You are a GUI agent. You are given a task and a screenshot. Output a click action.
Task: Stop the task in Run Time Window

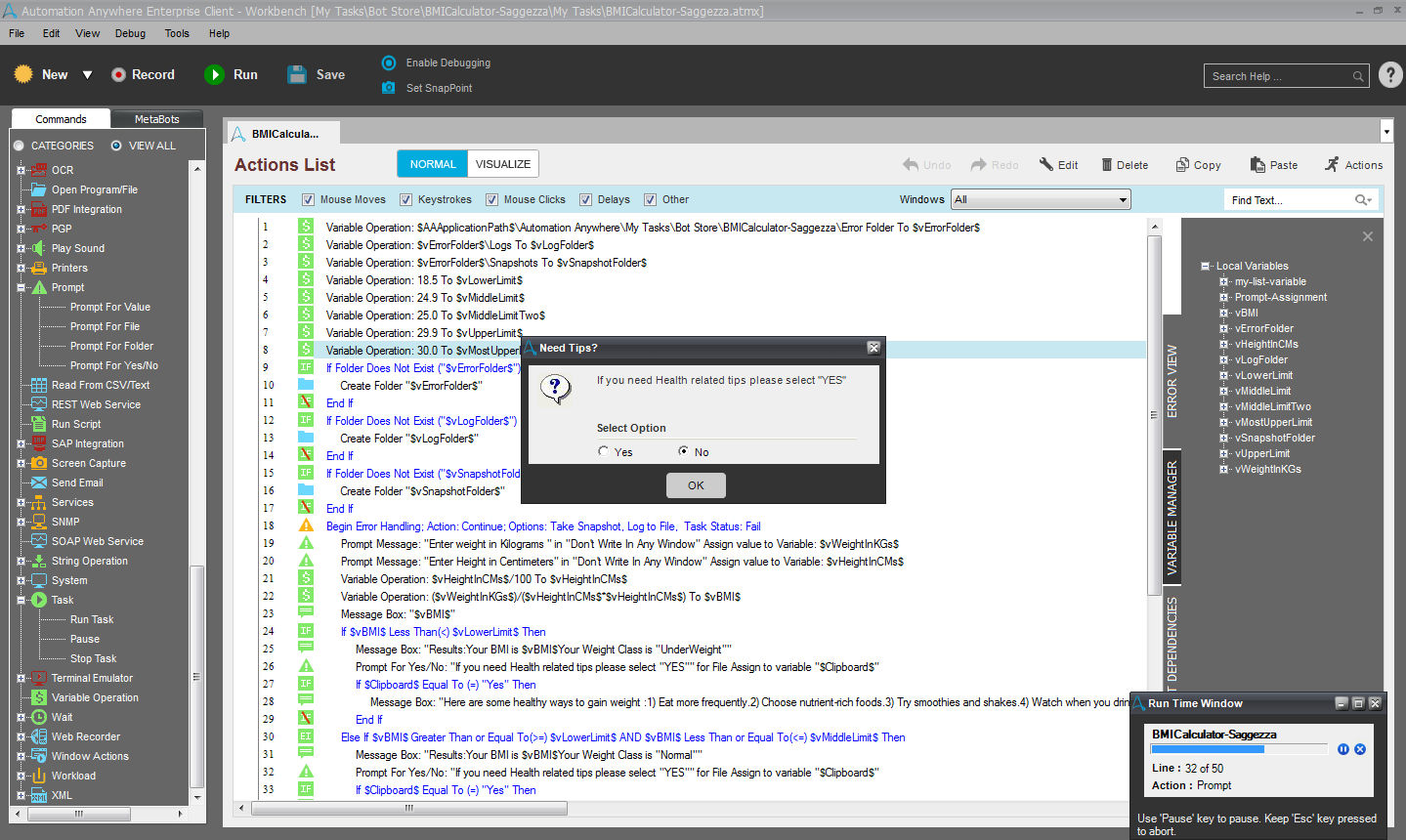pyautogui.click(x=1360, y=749)
